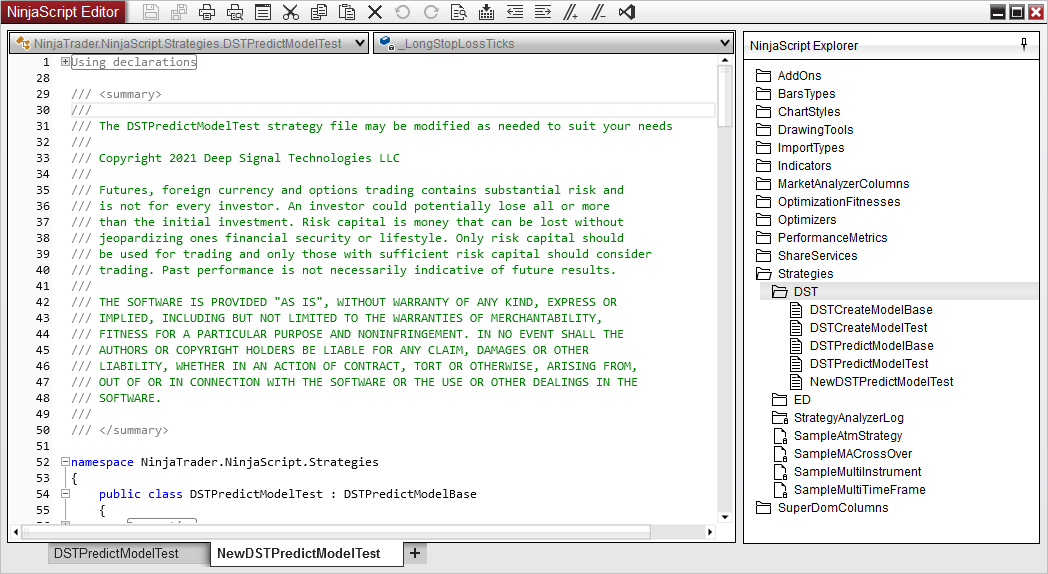Click the Cut scissors icon
This screenshot has width=1048, height=574.
[291, 11]
